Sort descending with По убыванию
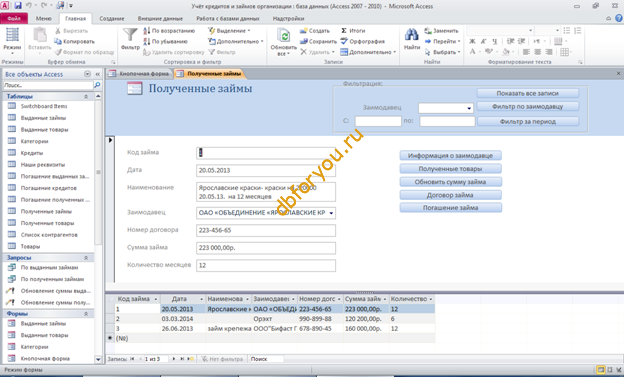 (x=165, y=41)
